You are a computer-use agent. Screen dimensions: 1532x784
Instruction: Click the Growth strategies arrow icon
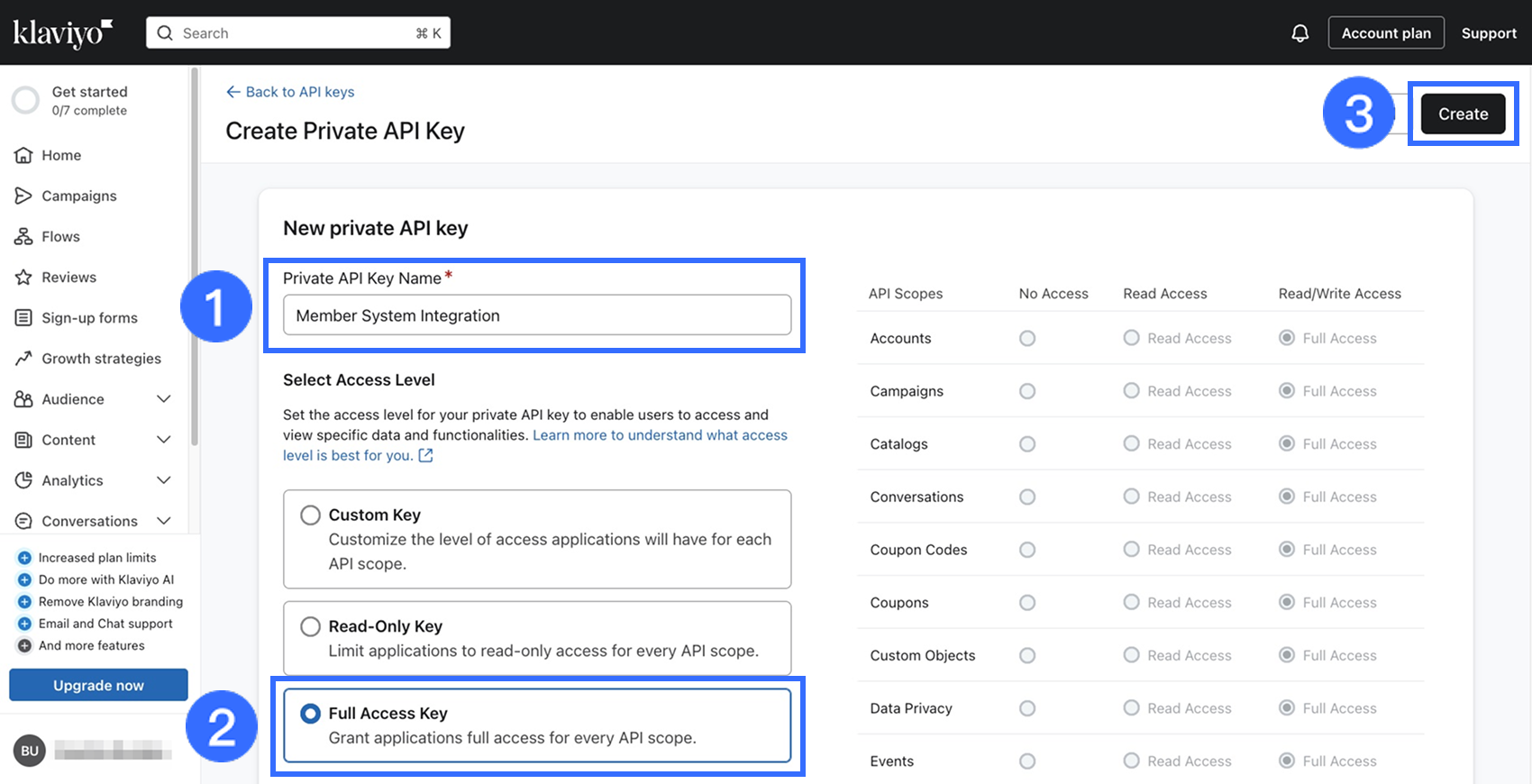(23, 358)
